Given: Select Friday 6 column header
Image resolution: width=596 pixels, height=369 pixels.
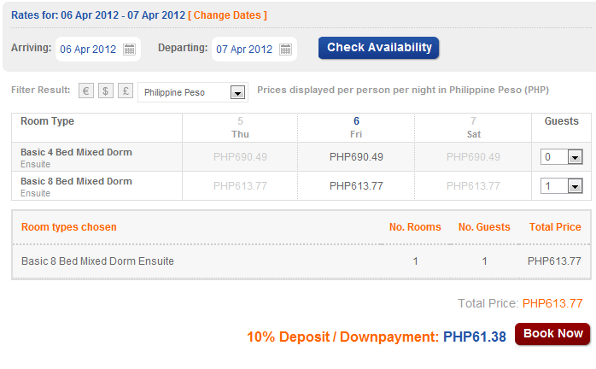Looking at the screenshot, I should click(356, 128).
